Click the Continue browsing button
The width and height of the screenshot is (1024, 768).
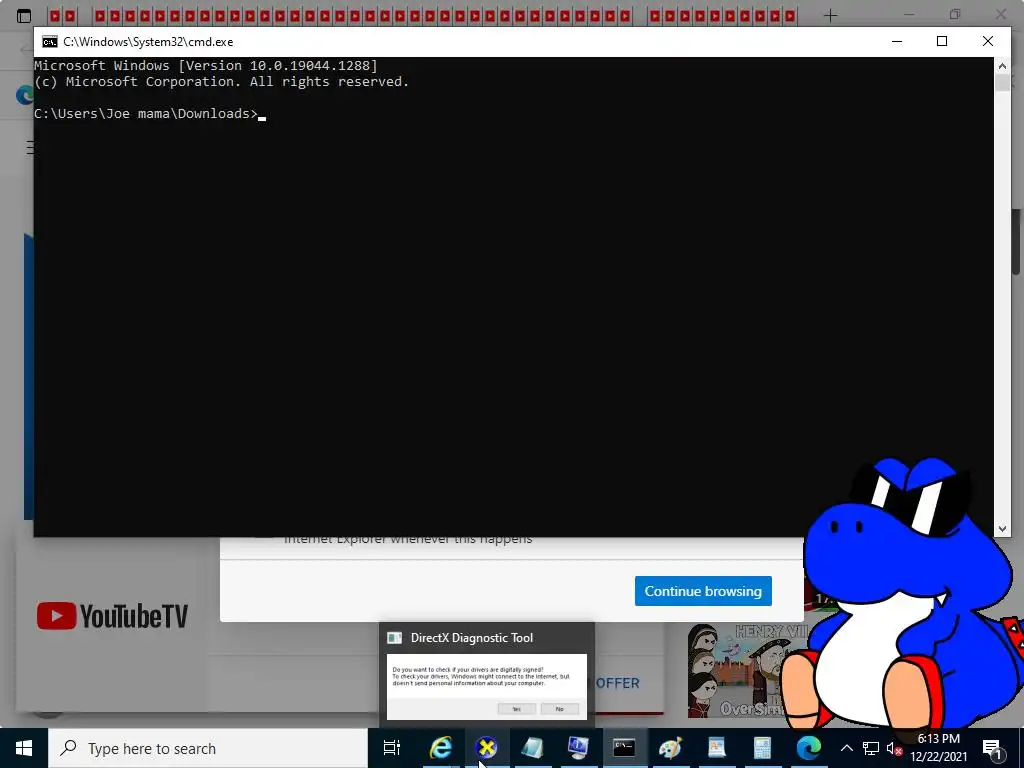[x=703, y=591]
